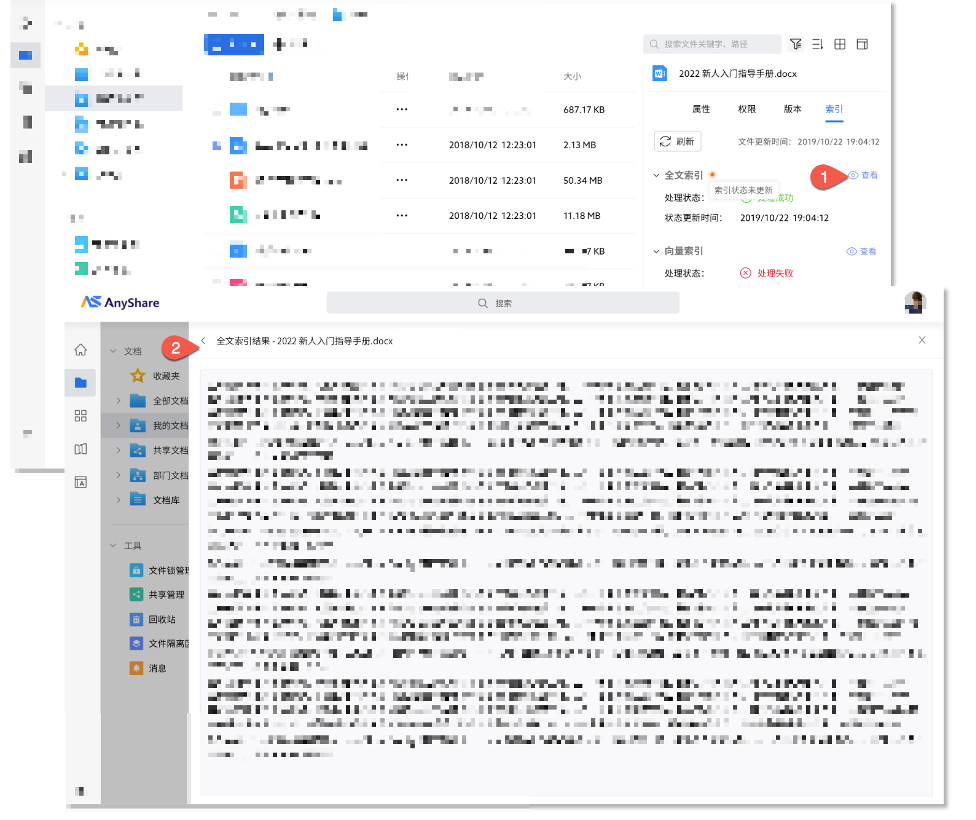Open the map-style icon in left rail
Screen dimensions: 976x820
click(x=81, y=449)
